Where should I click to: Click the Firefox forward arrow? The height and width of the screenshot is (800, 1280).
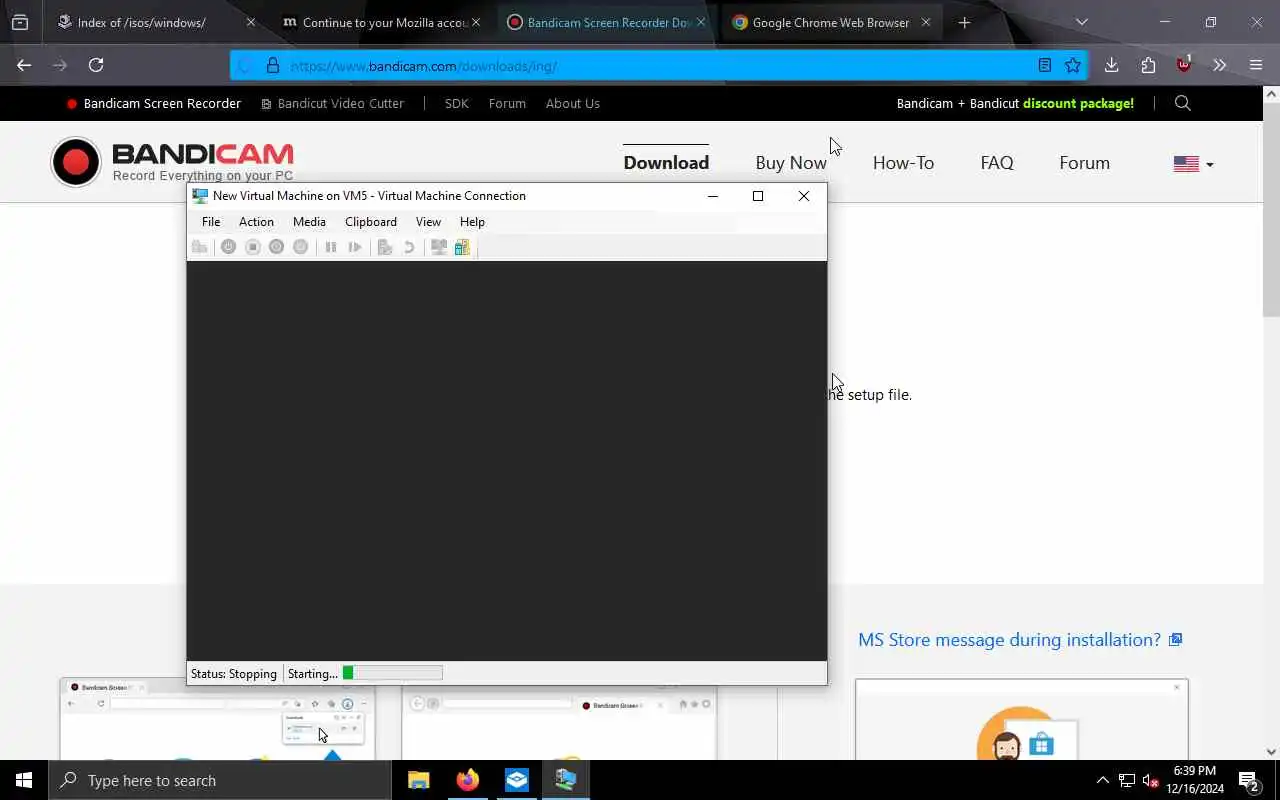(x=60, y=65)
